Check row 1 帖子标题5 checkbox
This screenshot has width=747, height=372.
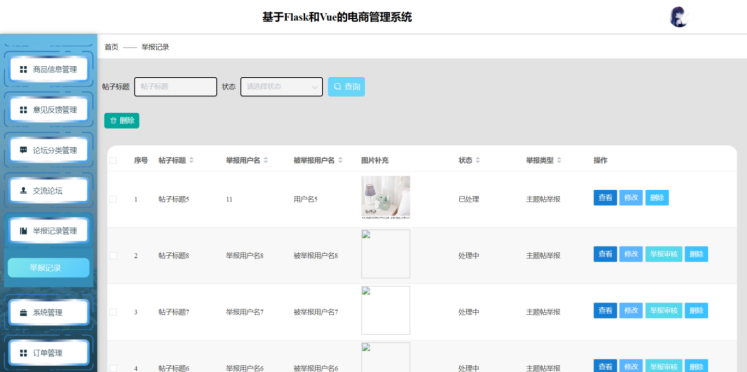click(x=113, y=199)
